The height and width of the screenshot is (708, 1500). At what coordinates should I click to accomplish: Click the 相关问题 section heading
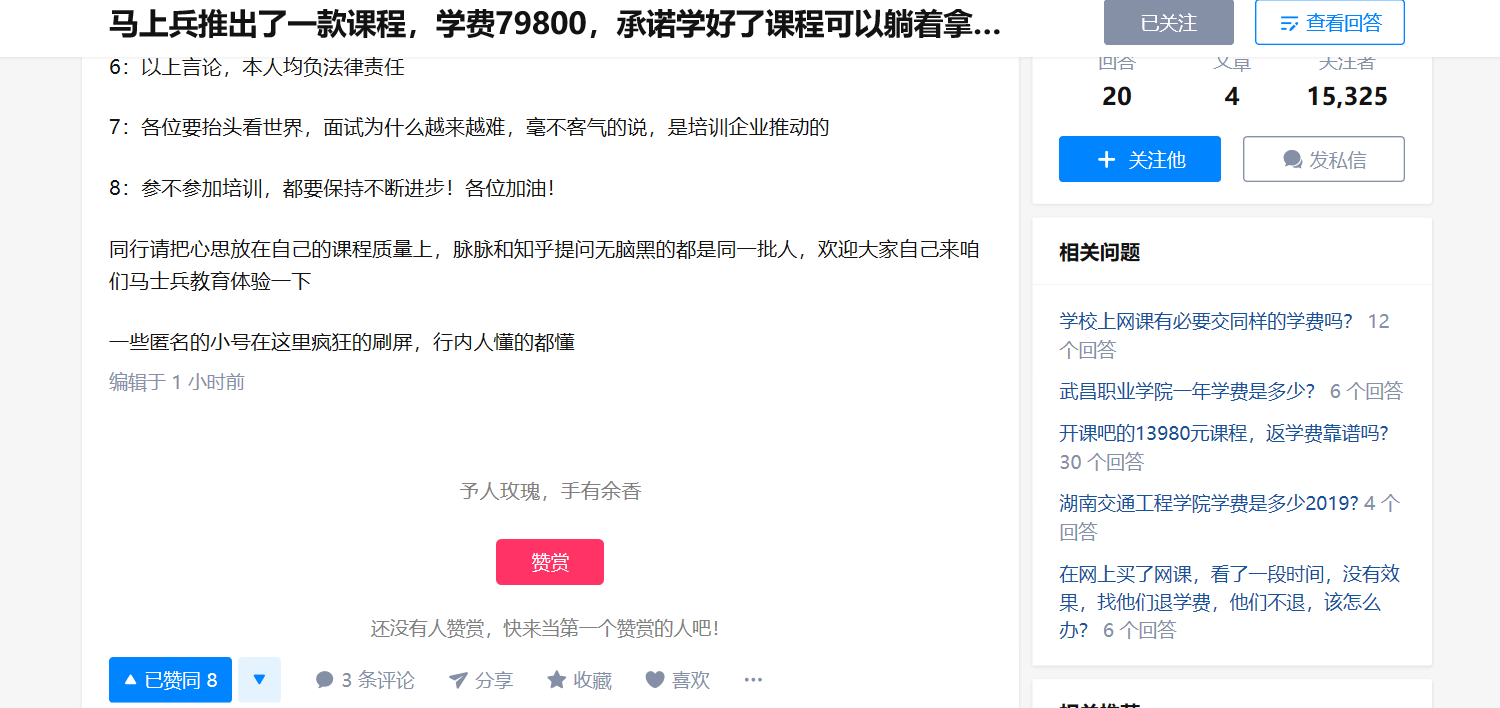[1099, 252]
